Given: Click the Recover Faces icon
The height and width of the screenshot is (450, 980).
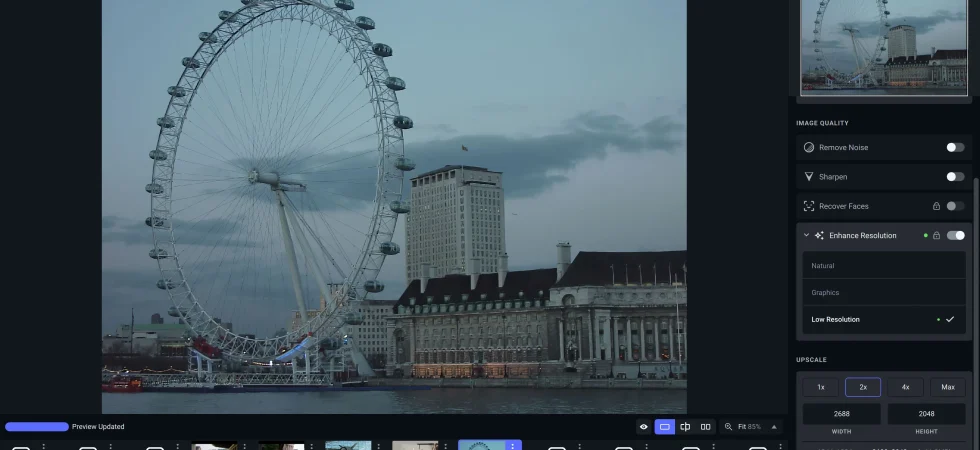Looking at the screenshot, I should (809, 206).
